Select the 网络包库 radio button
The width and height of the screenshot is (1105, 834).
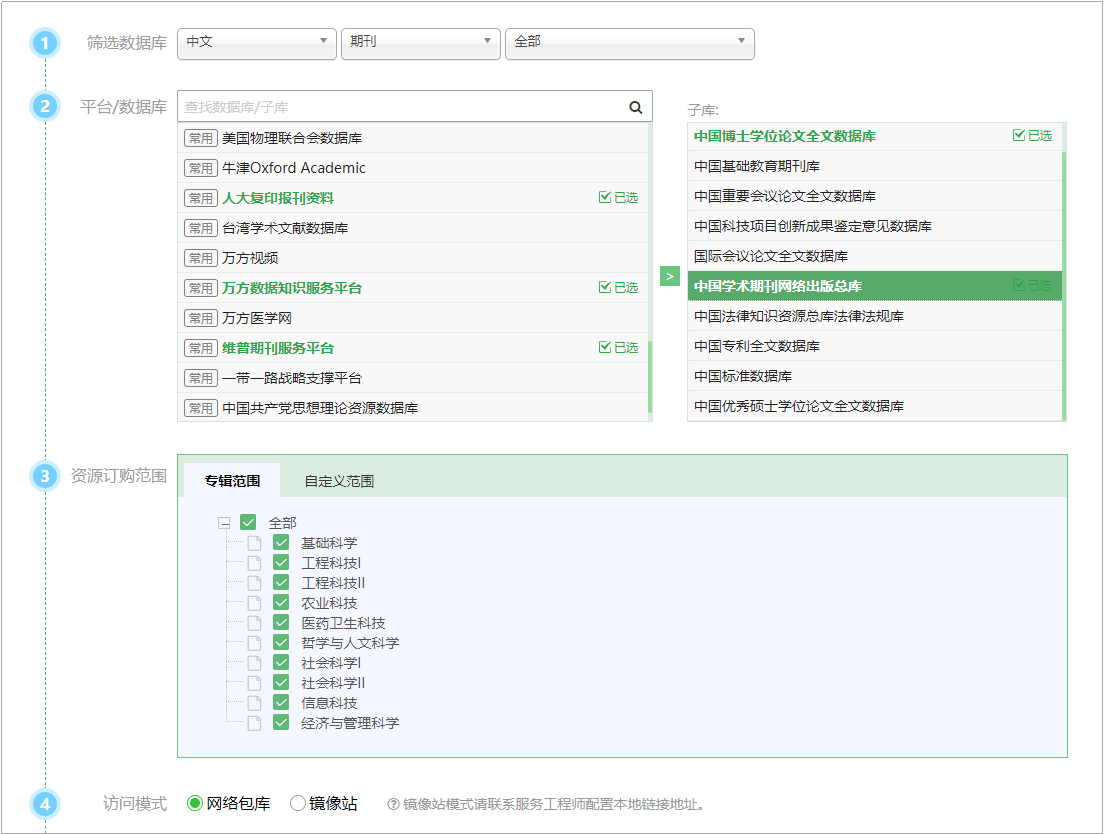tap(195, 803)
